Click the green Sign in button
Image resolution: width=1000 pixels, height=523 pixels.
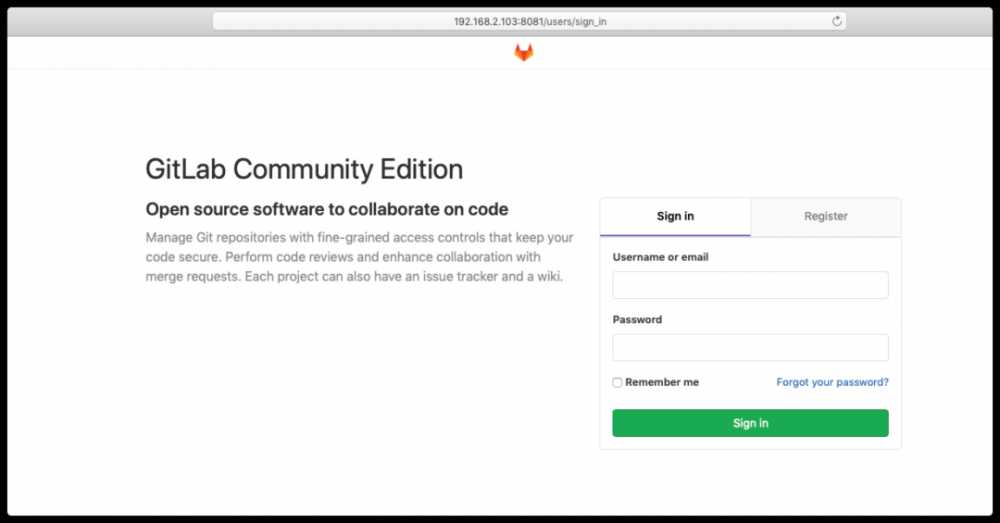click(x=750, y=423)
